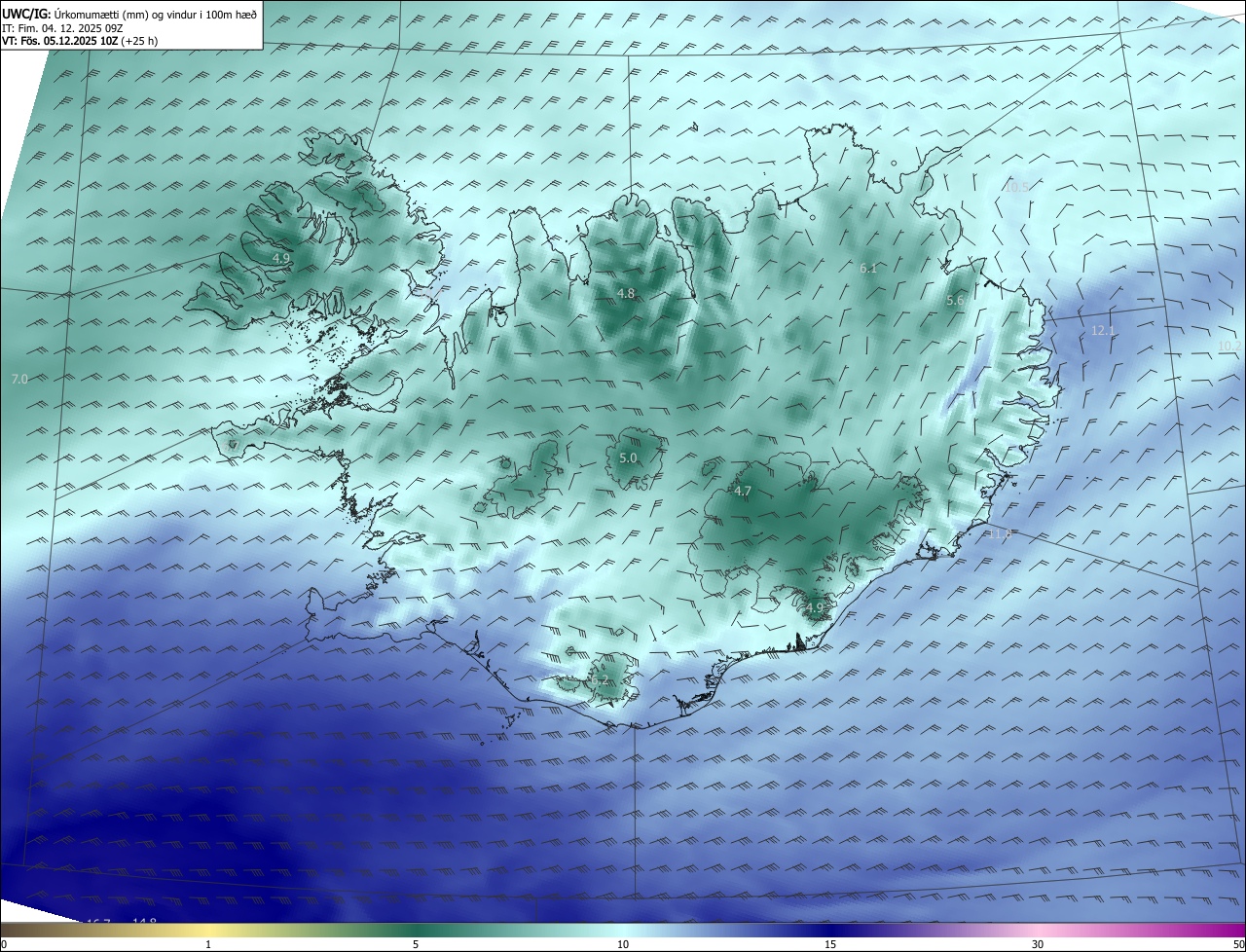Click the 15 tick on the color scale

830,944
